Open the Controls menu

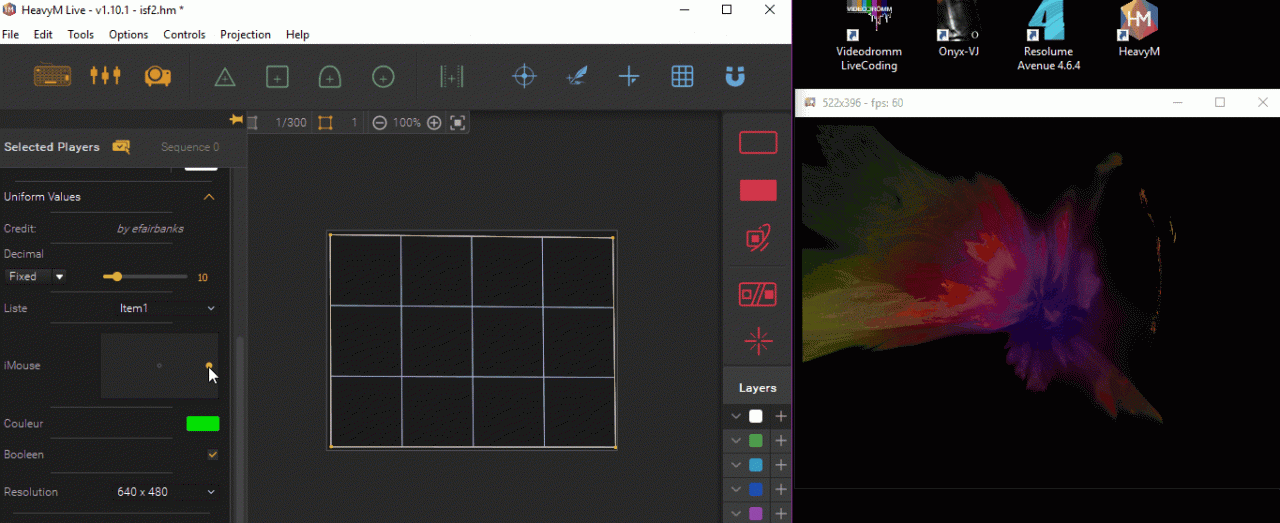click(184, 34)
